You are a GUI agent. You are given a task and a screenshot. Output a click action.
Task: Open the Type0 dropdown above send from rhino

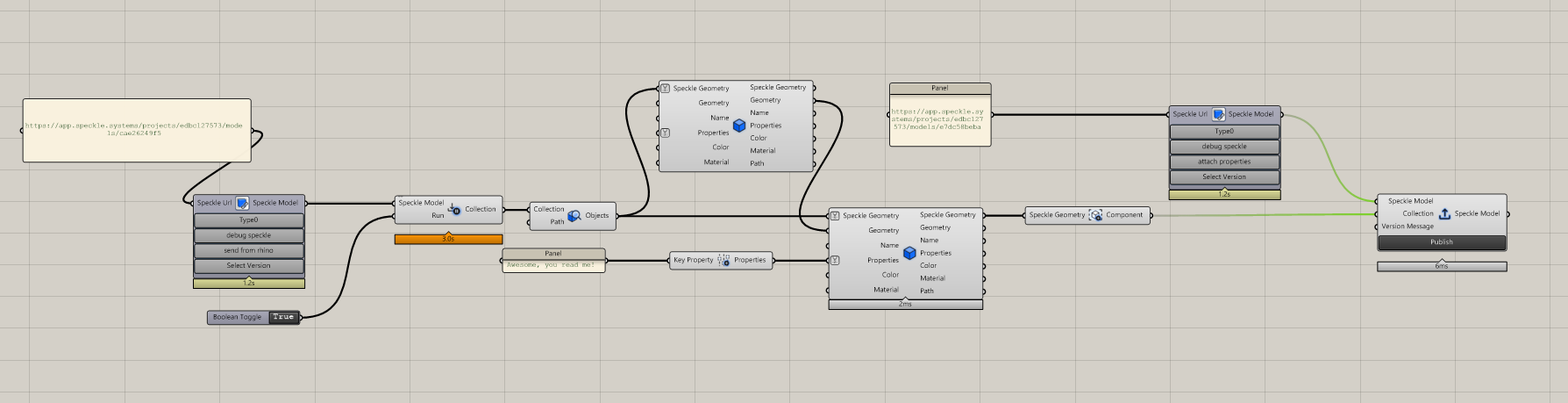pyautogui.click(x=249, y=220)
